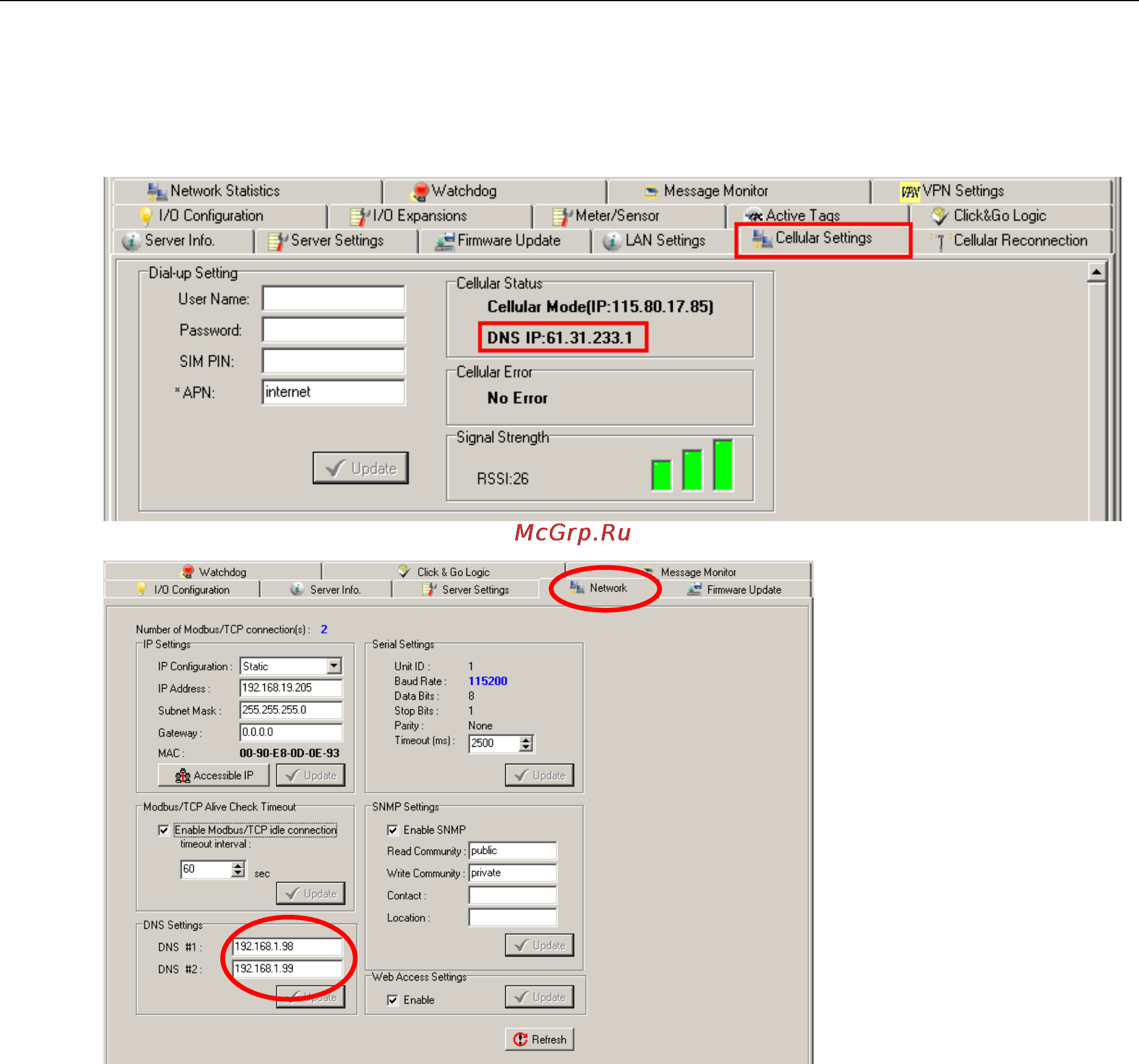Screen dimensions: 1139x1064
Task: Click the Network Statistics tab icon
Action: (x=157, y=191)
